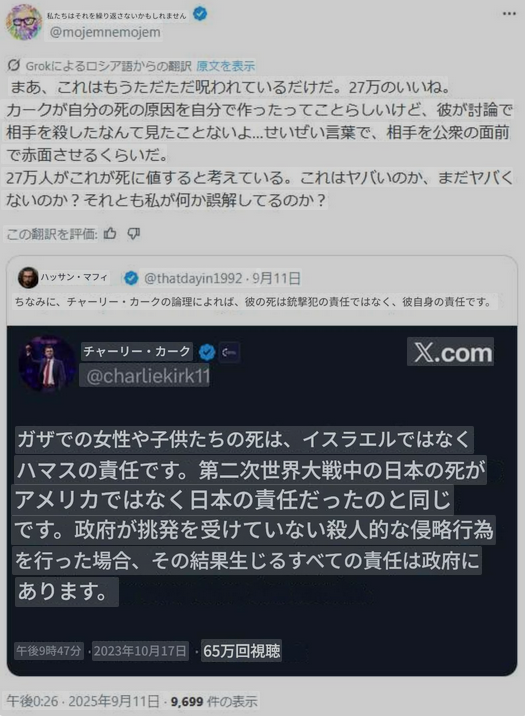The height and width of the screenshot is (716, 525).
Task: Click the X.com watermark in the image
Action: click(450, 352)
